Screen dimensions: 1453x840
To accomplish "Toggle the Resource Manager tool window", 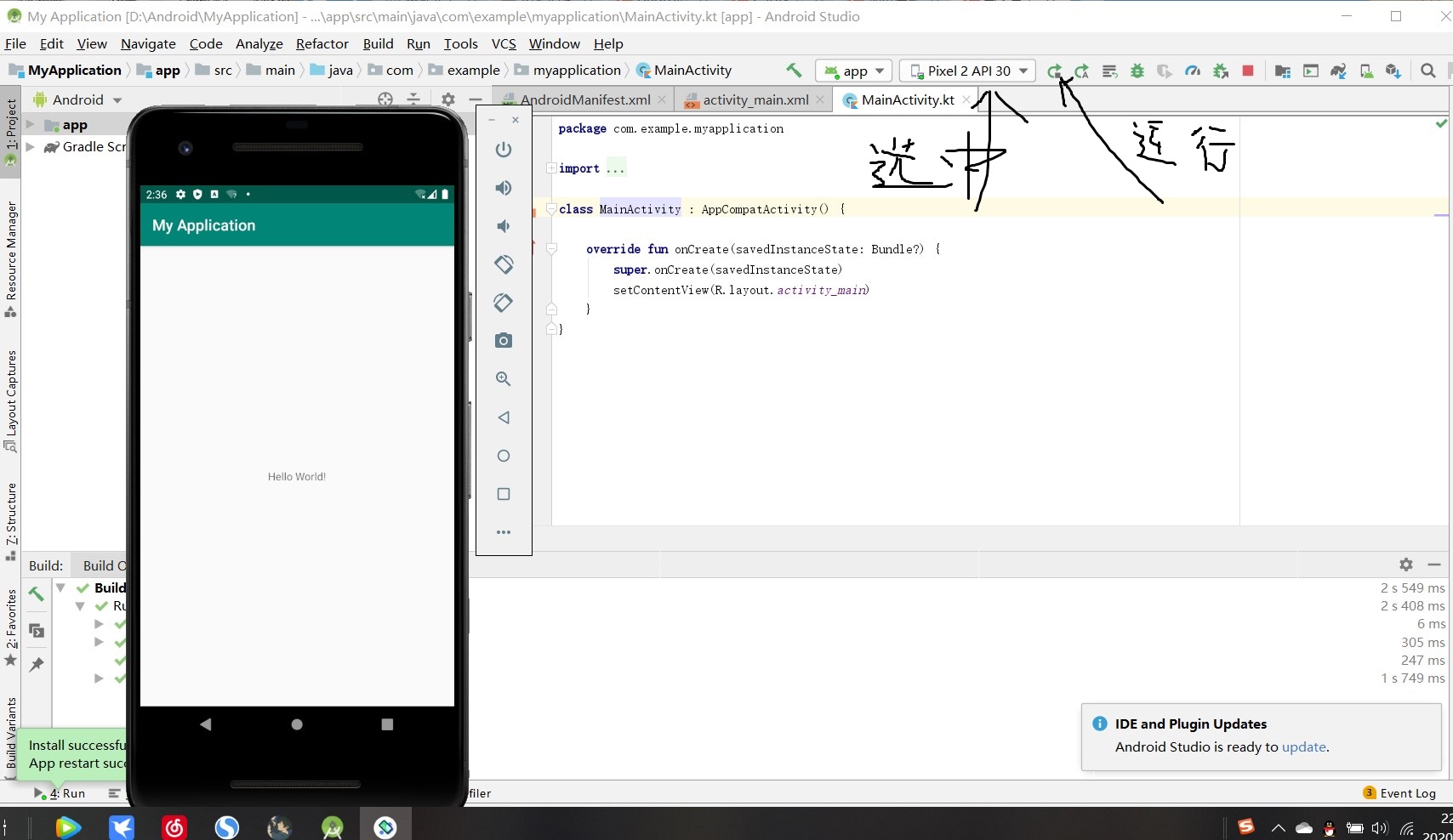I will [11, 258].
